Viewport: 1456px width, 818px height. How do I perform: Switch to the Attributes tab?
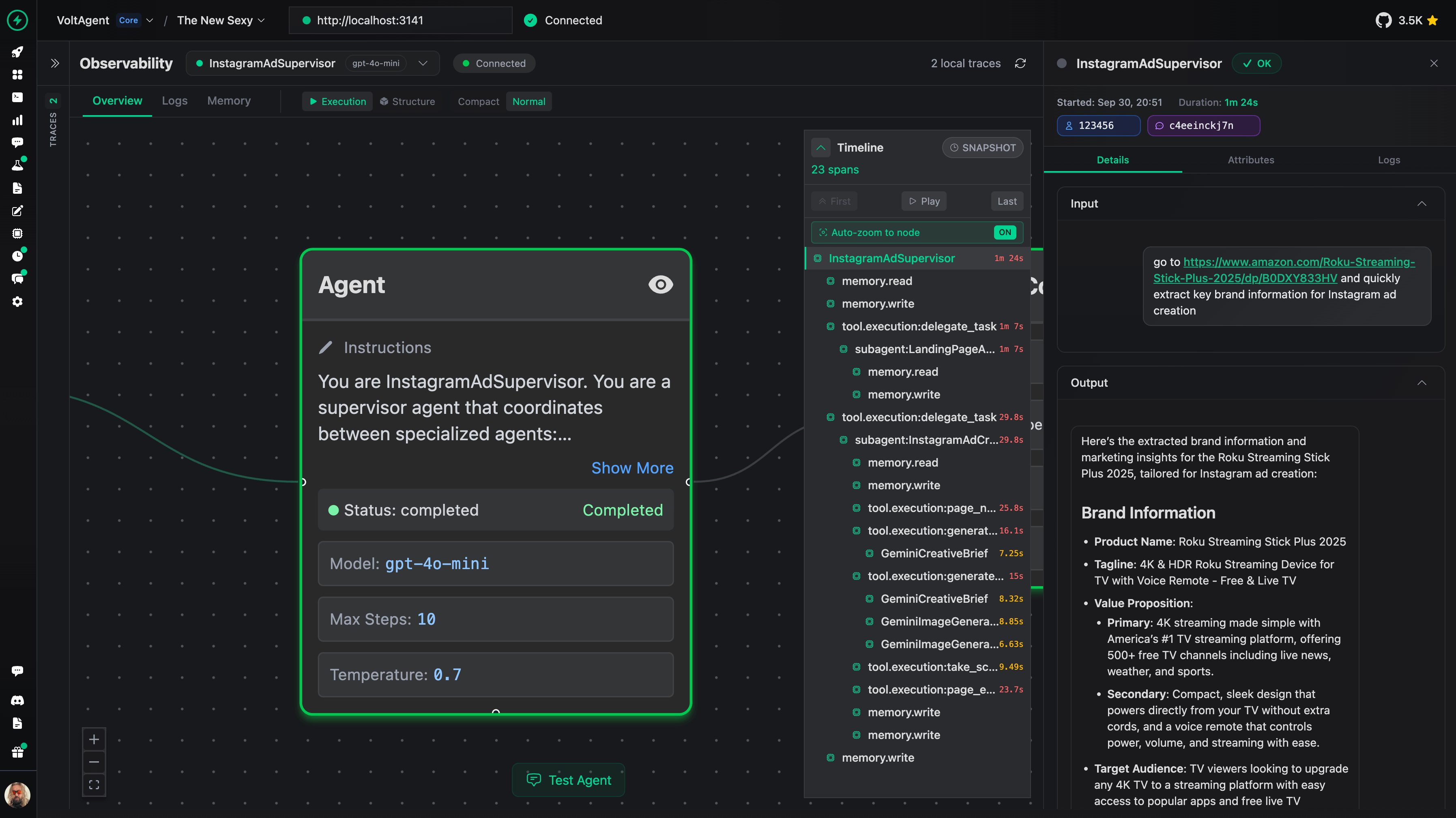[x=1250, y=160]
